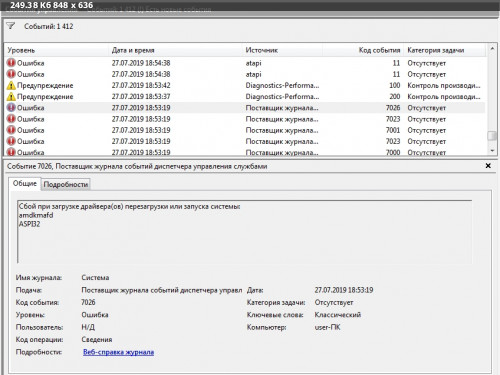Open the Общие tab
The width and height of the screenshot is (500, 375).
[x=25, y=184]
